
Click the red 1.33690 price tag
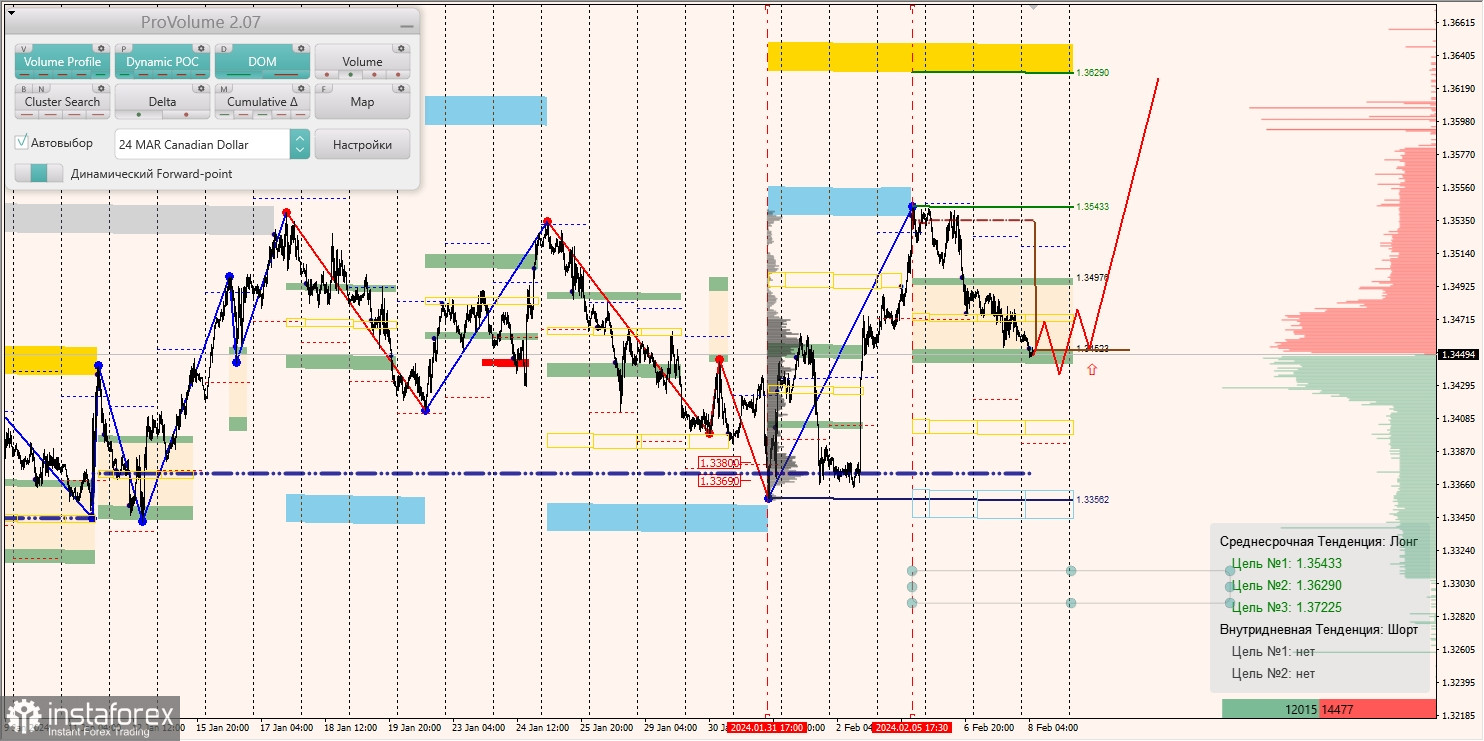tap(719, 481)
